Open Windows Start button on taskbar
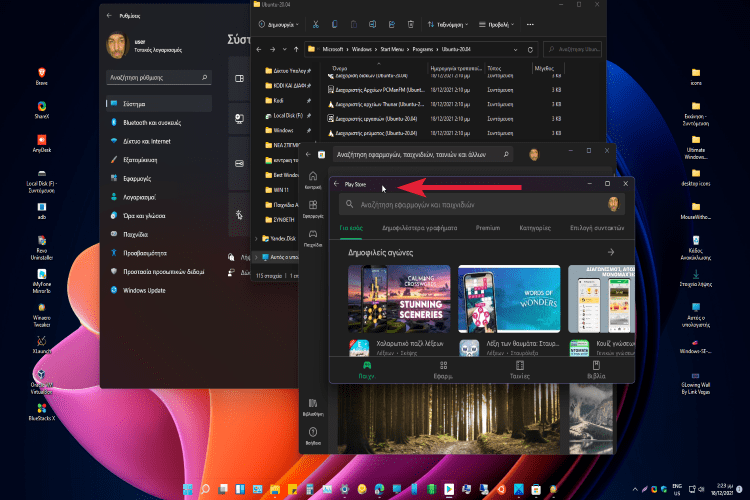 coord(188,489)
